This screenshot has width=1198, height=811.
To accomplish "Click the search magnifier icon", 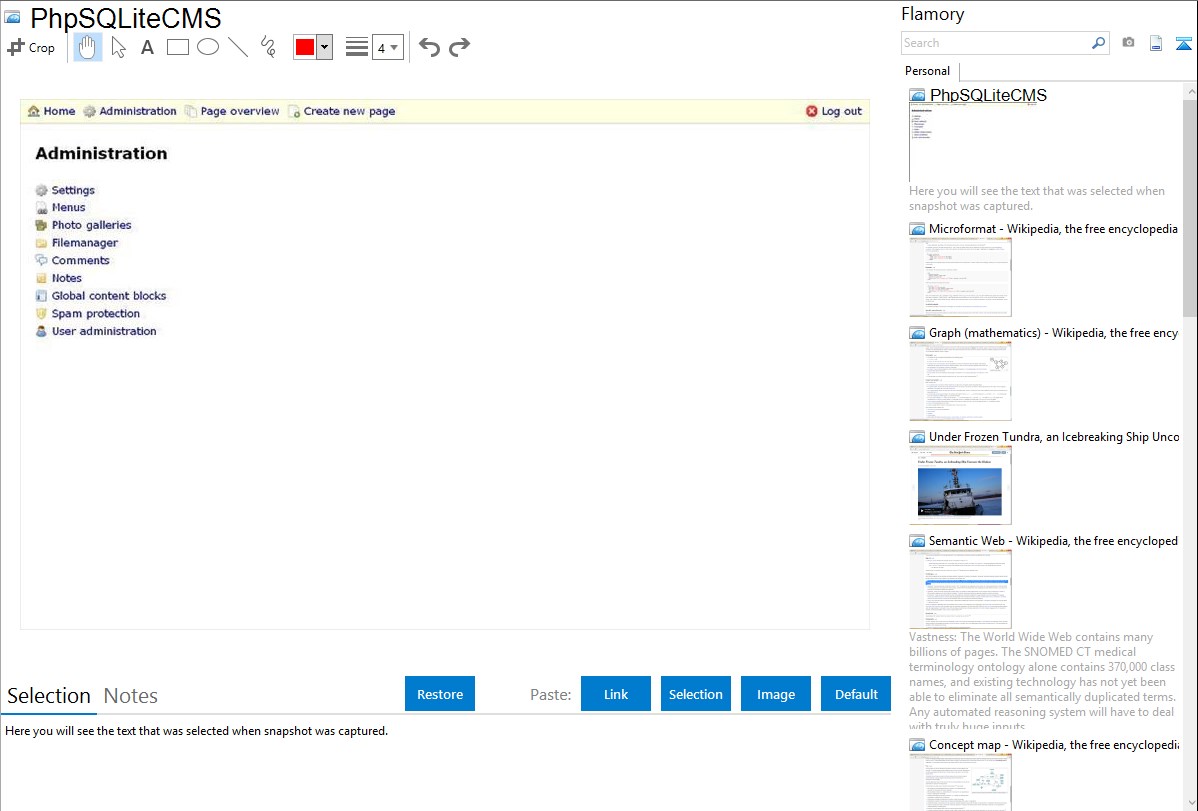I will tap(1098, 43).
